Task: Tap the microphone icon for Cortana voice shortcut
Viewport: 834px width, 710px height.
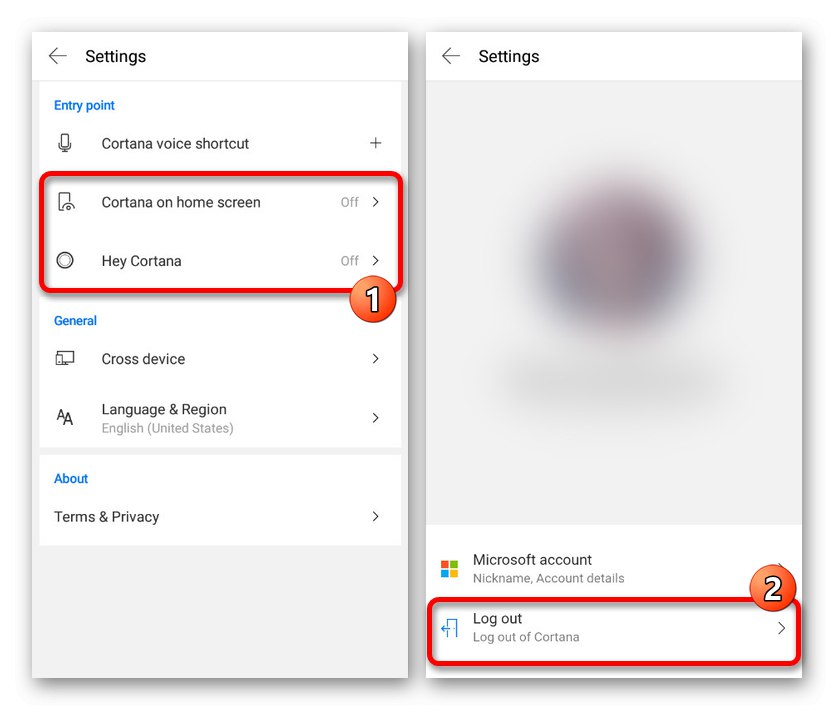Action: pyautogui.click(x=65, y=144)
